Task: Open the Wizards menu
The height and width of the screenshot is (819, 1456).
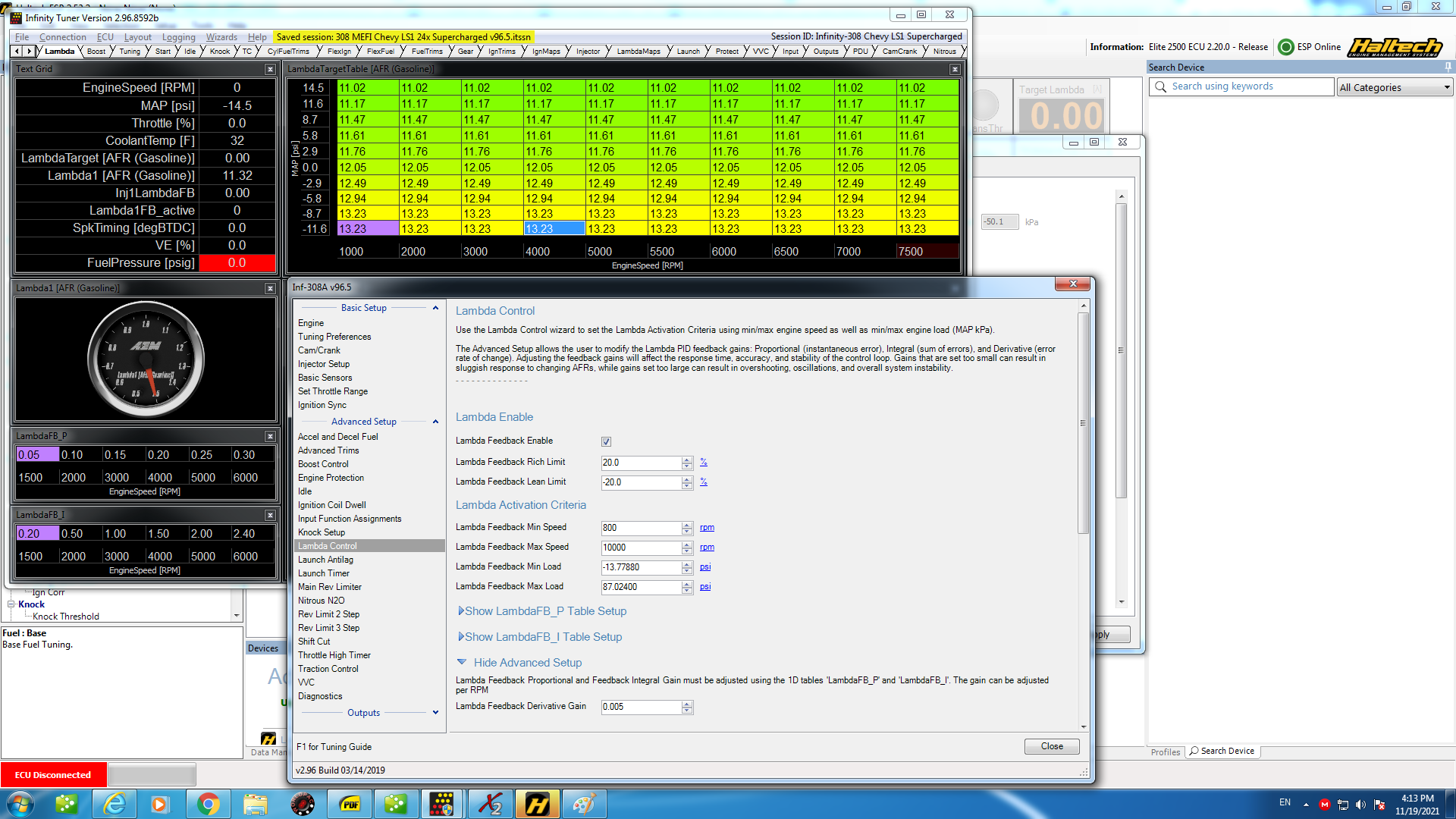Action: pos(221,37)
